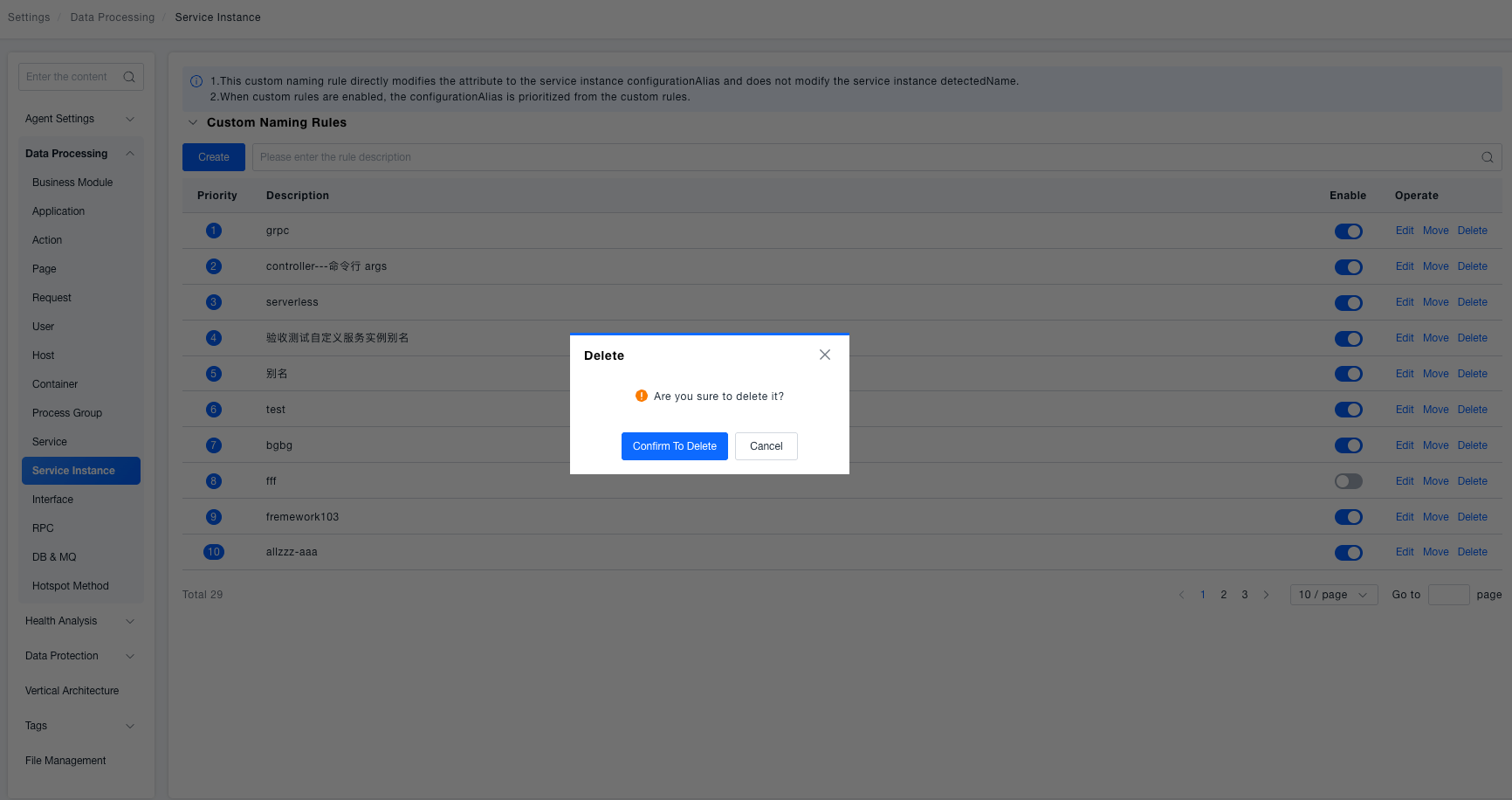Open DB & MQ menu item

[81, 557]
